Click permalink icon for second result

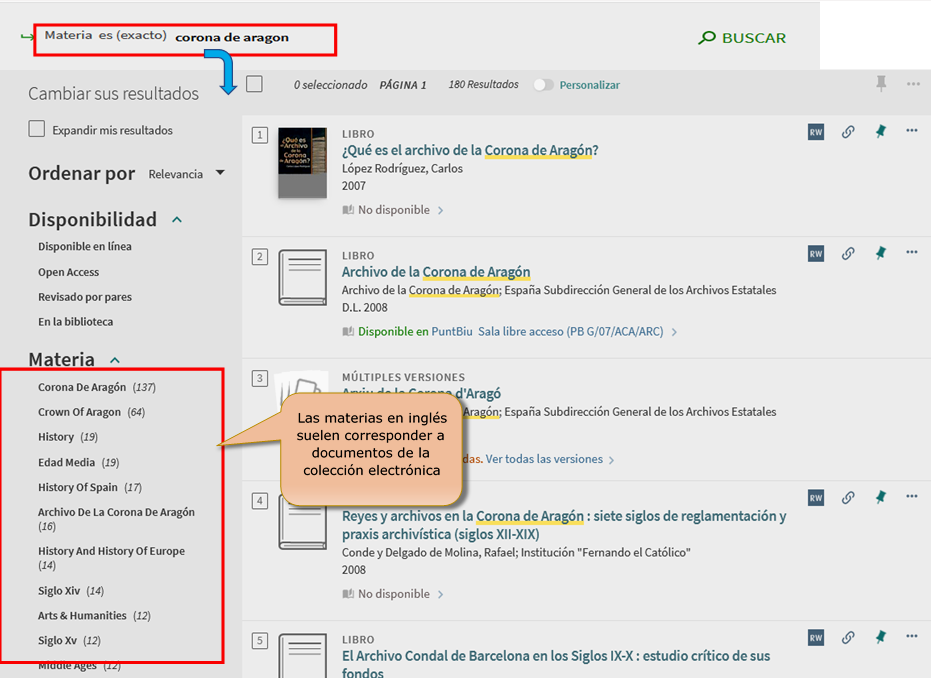(848, 254)
